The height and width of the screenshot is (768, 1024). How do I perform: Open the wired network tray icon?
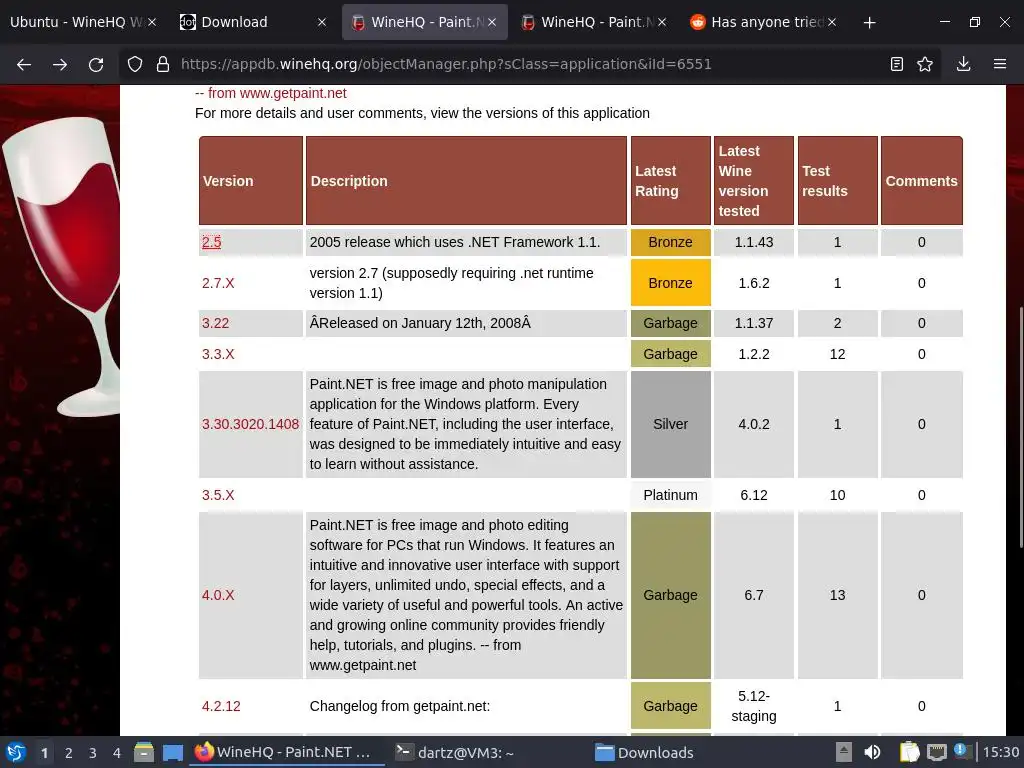coord(936,752)
